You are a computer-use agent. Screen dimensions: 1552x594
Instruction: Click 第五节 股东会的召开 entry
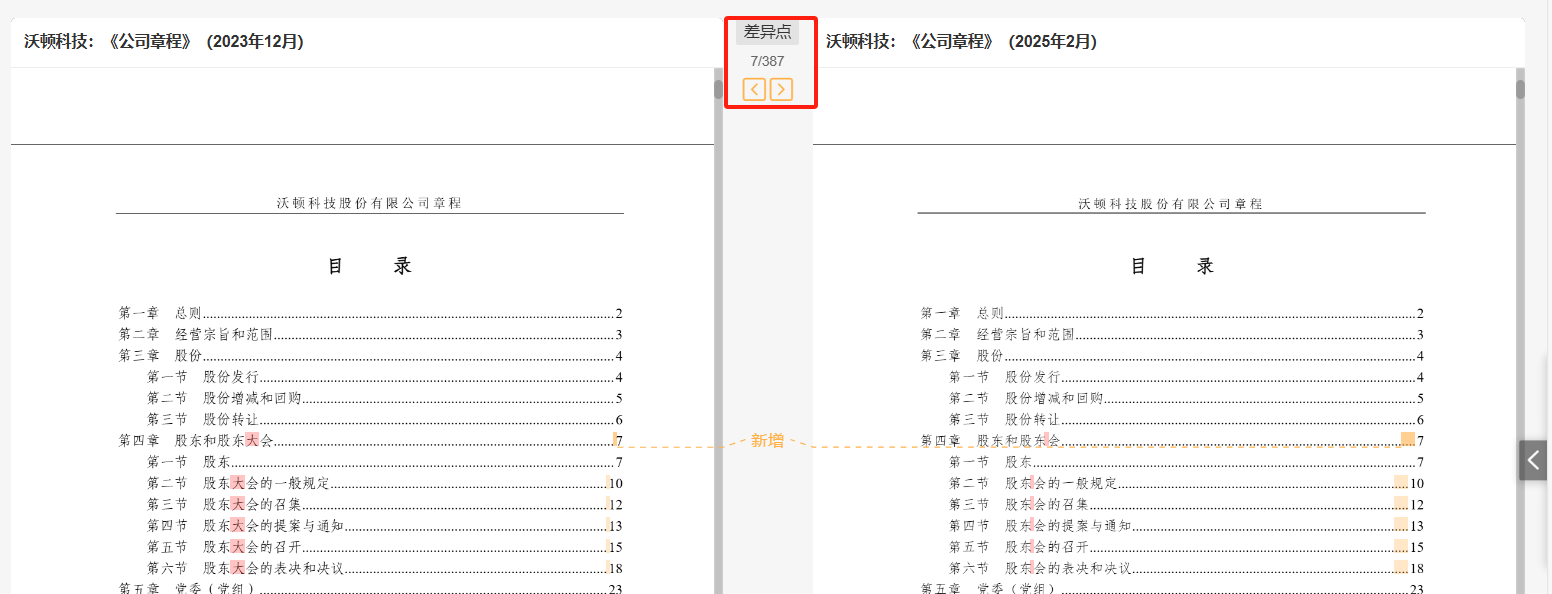(x=1187, y=547)
